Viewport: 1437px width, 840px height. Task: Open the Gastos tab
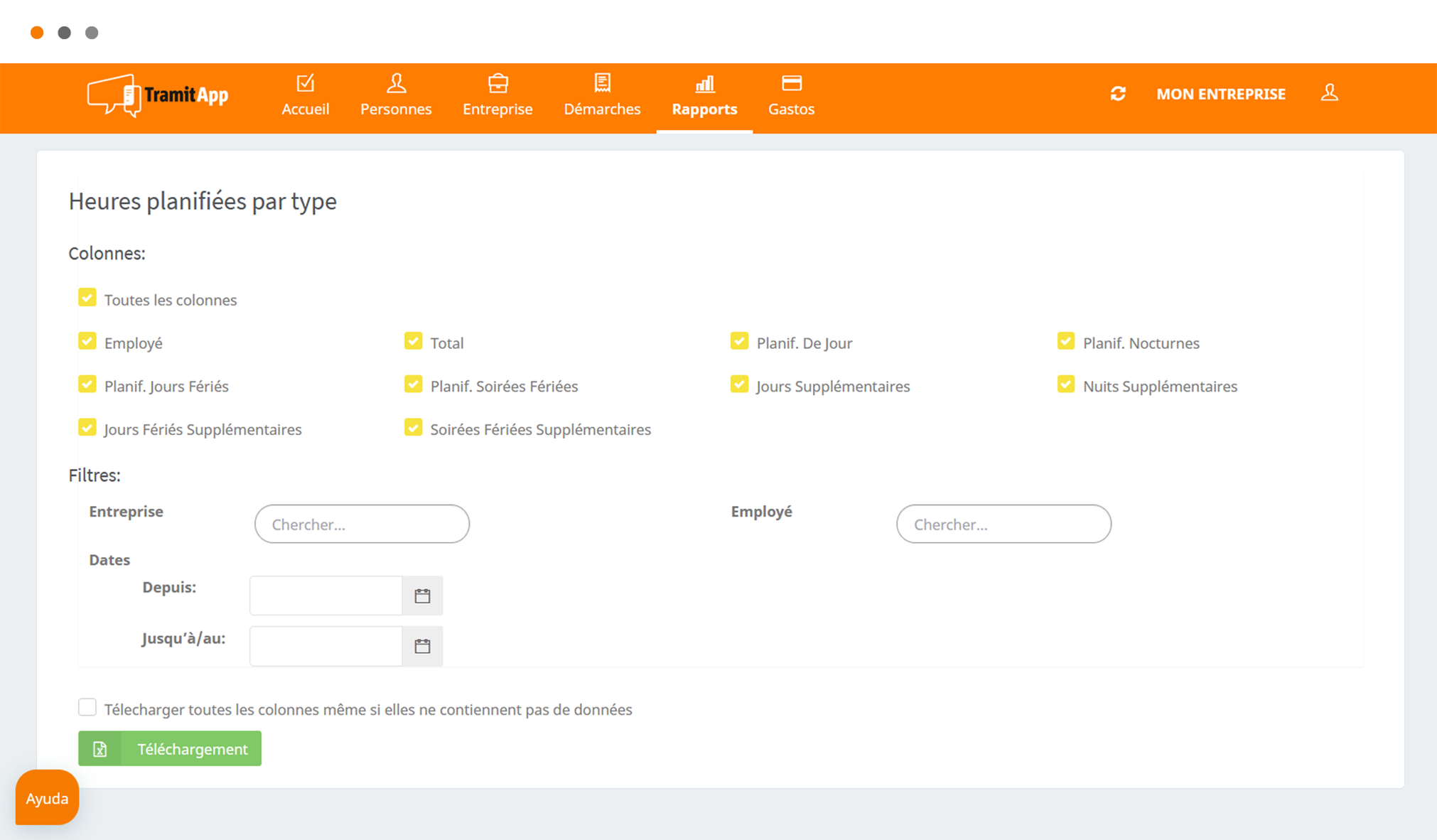point(791,97)
